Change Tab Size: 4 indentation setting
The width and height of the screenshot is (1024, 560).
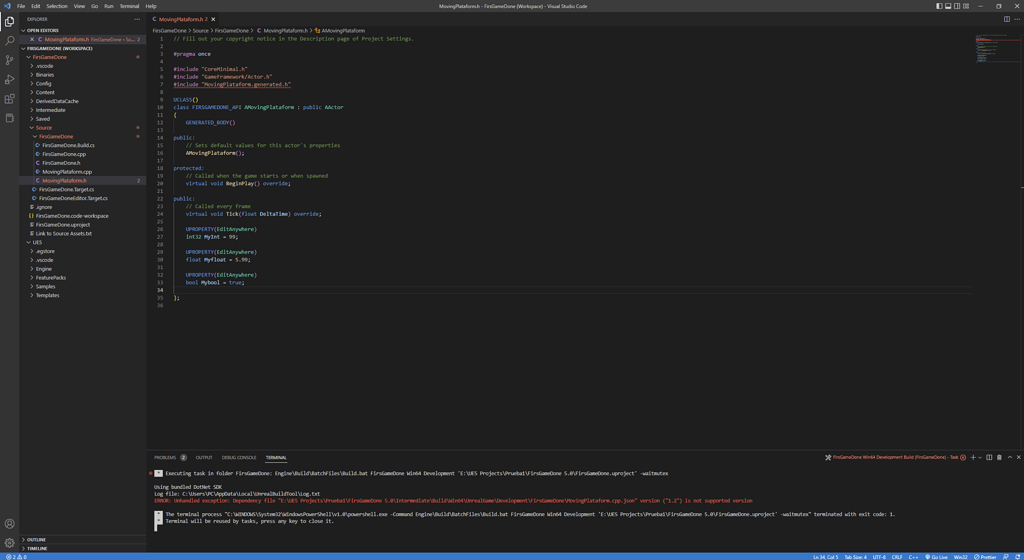pyautogui.click(x=856, y=557)
